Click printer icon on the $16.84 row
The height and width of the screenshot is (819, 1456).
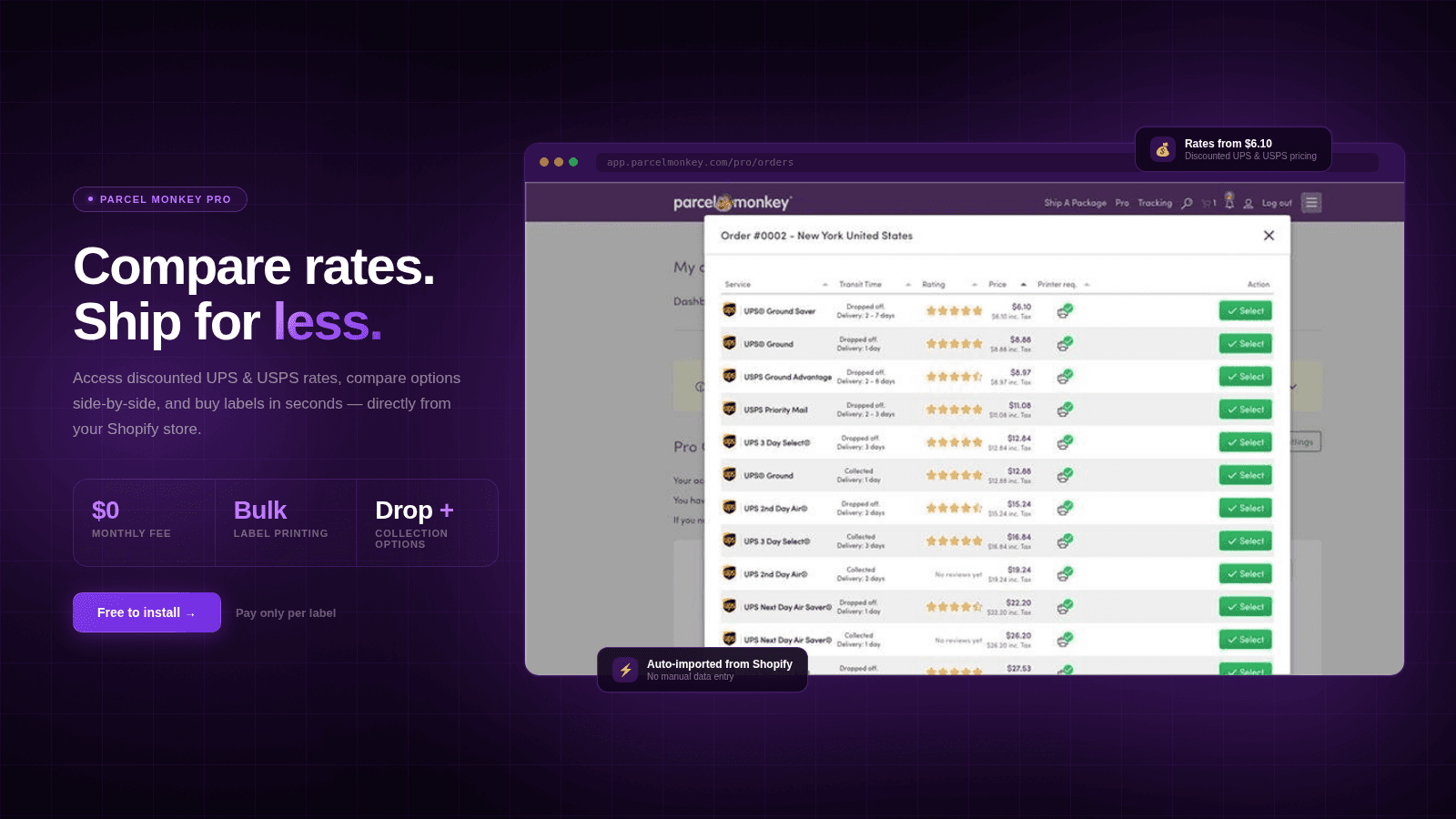1065,541
